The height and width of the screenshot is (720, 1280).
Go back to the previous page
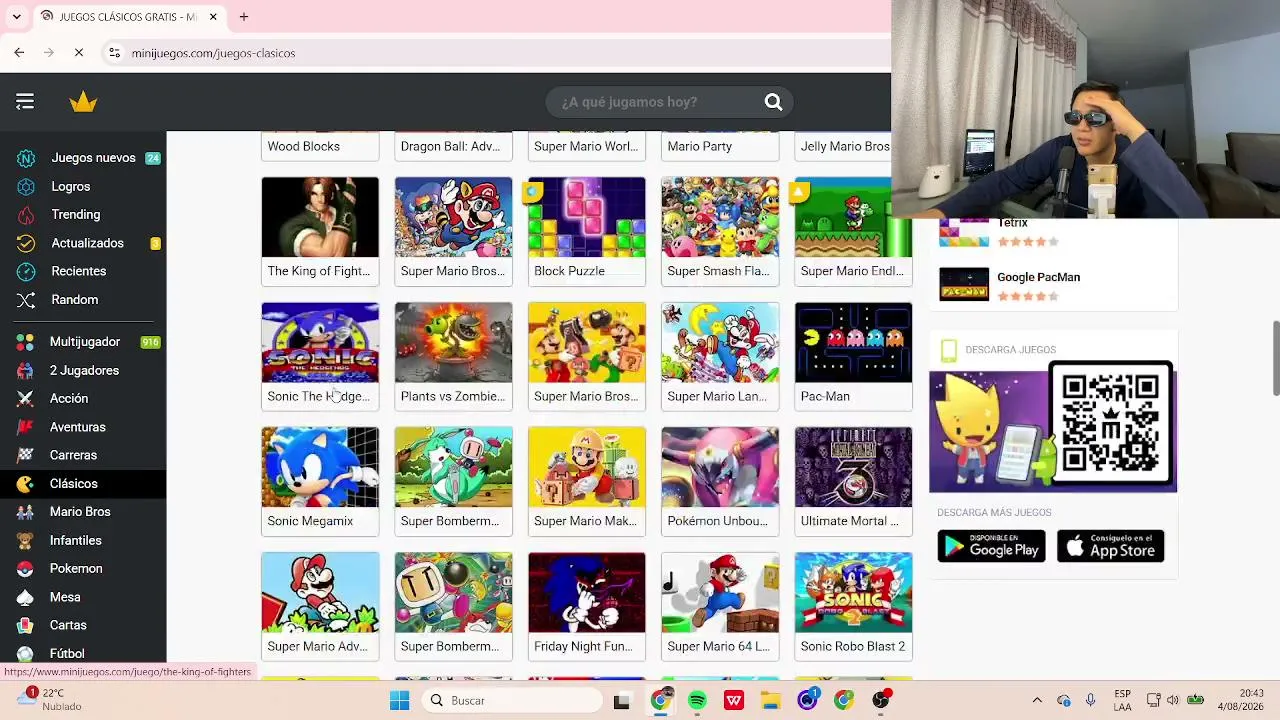pyautogui.click(x=19, y=53)
